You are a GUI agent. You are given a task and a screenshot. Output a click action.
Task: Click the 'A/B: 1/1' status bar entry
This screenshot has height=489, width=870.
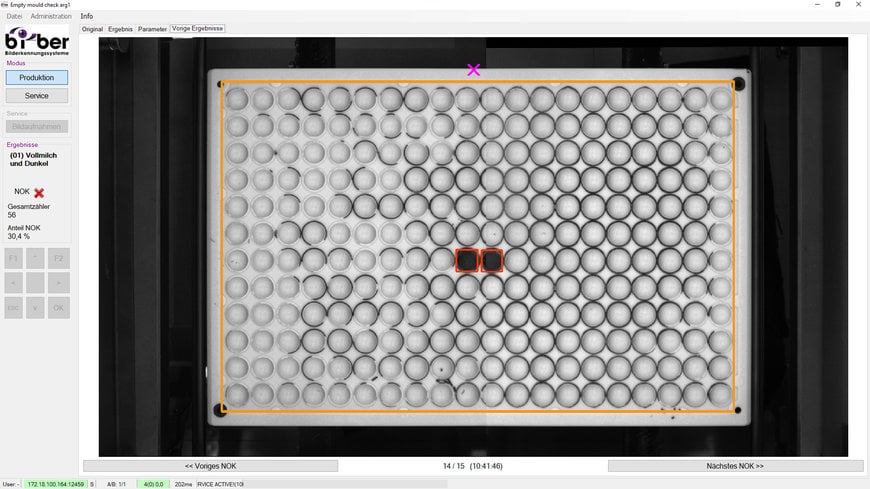(117, 484)
